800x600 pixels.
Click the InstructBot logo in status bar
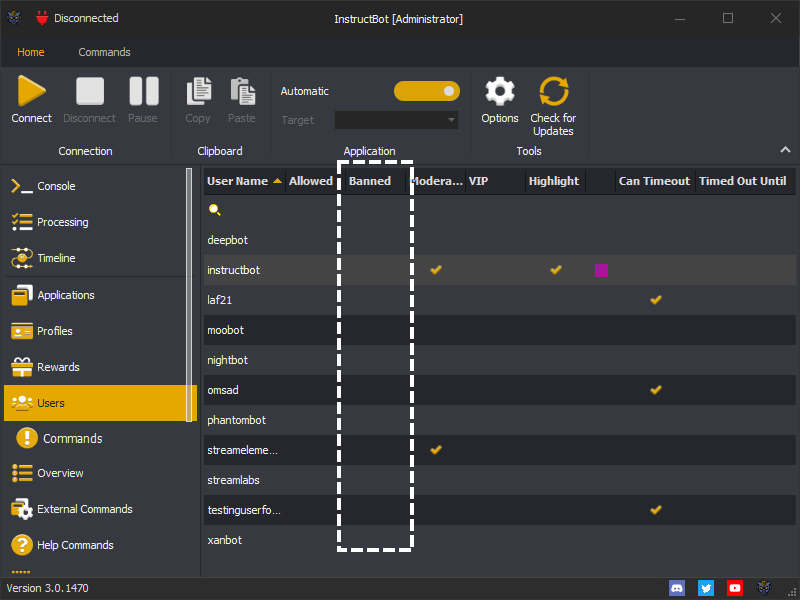764,588
